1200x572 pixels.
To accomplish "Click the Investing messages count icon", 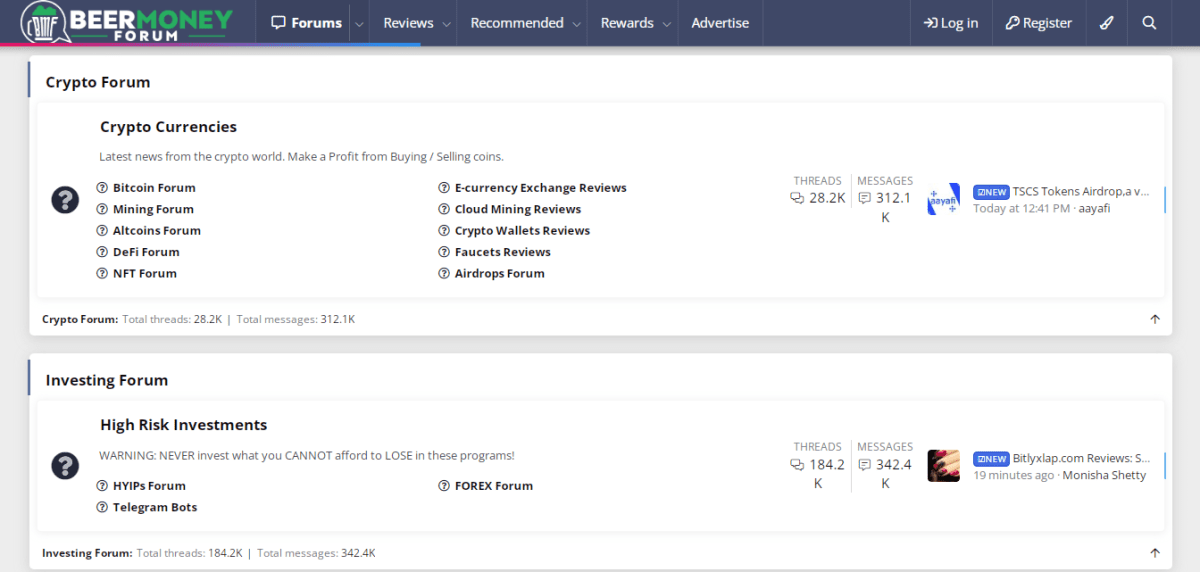I will 864,465.
